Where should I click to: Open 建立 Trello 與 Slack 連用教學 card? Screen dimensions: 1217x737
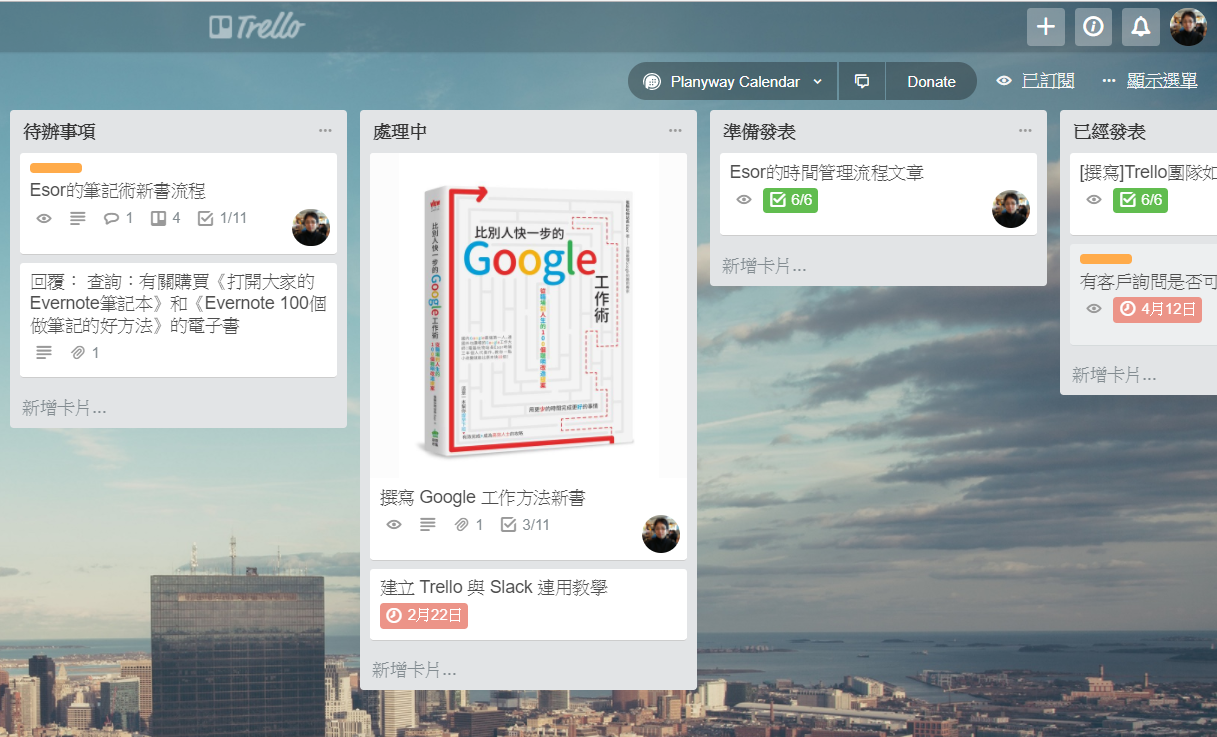pos(528,604)
